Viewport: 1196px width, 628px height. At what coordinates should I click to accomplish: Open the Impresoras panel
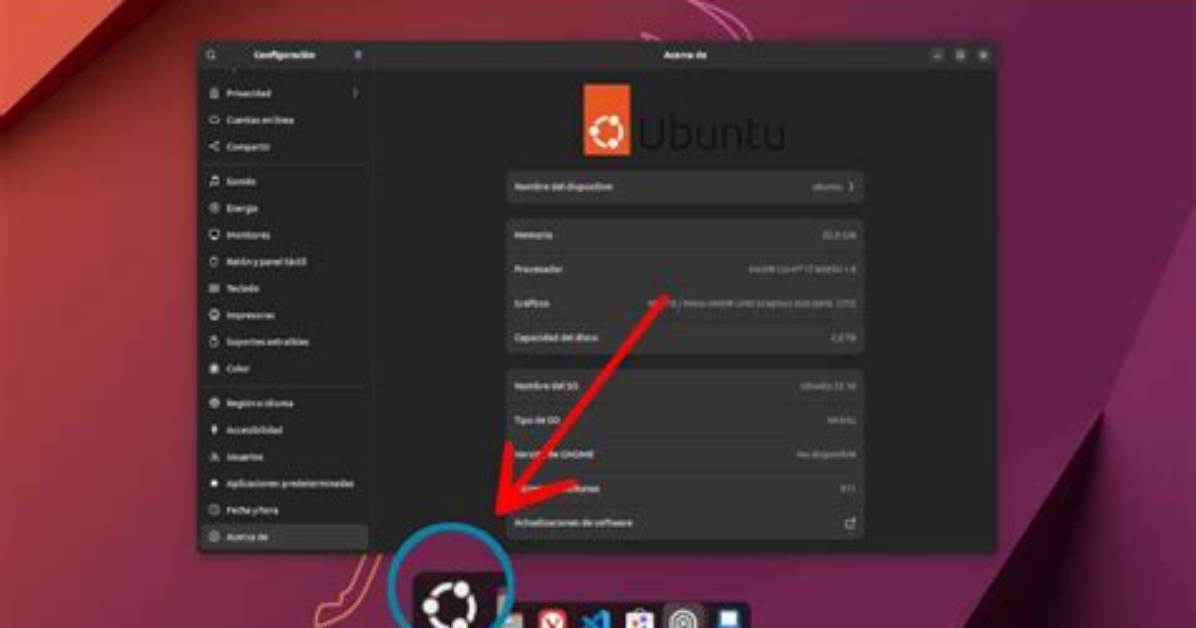point(284,315)
